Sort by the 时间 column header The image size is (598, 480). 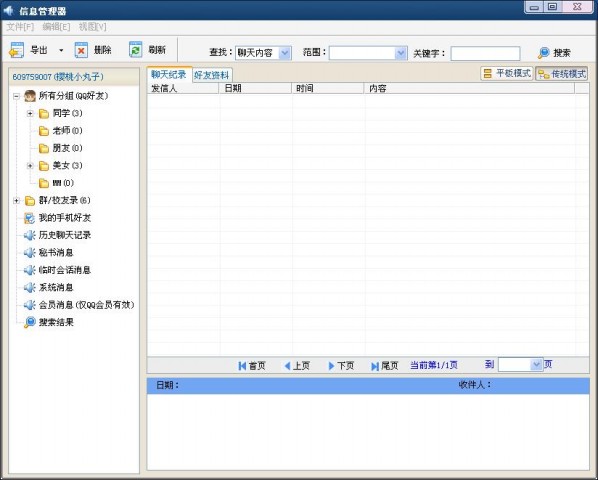pos(328,88)
